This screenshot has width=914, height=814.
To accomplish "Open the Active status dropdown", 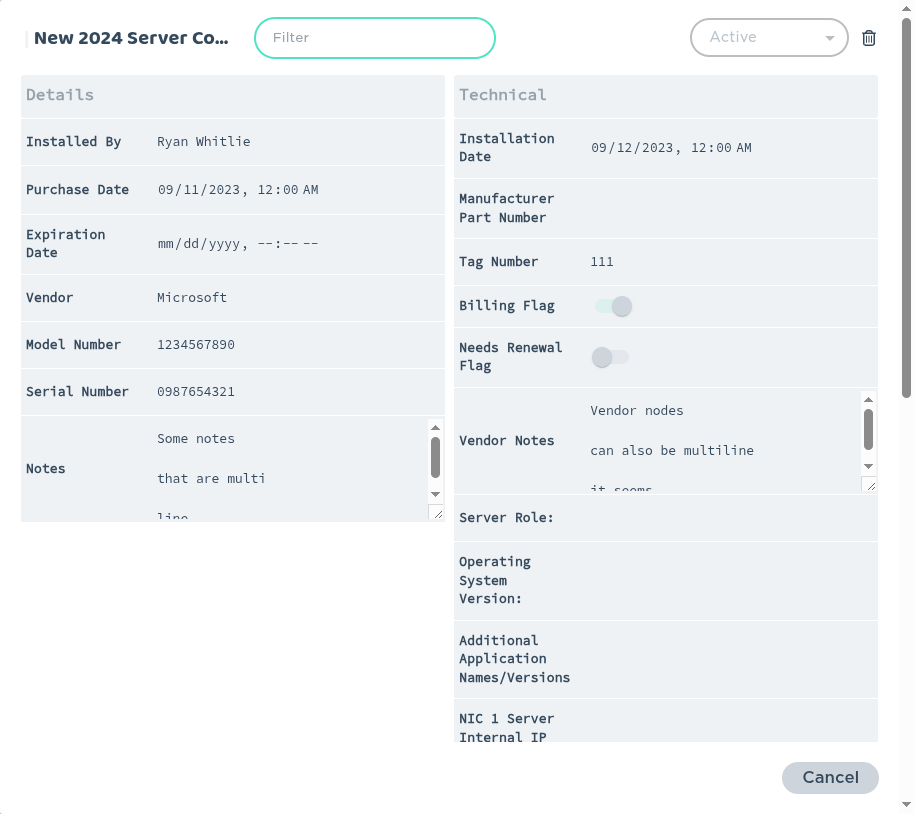I will coord(769,37).
